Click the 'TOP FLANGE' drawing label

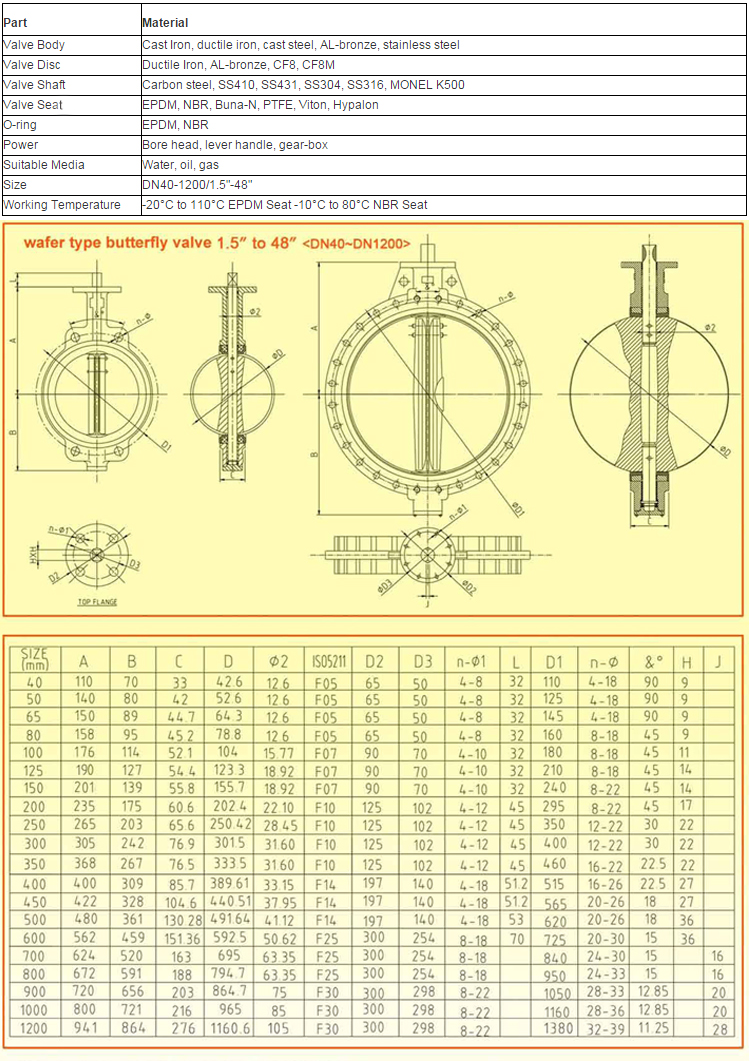coord(97,602)
